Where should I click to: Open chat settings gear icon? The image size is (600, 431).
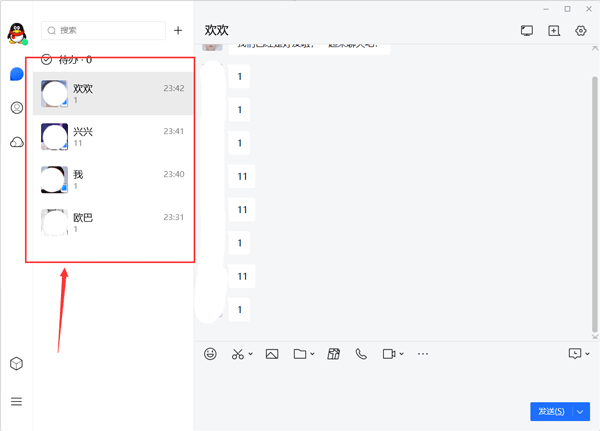581,31
